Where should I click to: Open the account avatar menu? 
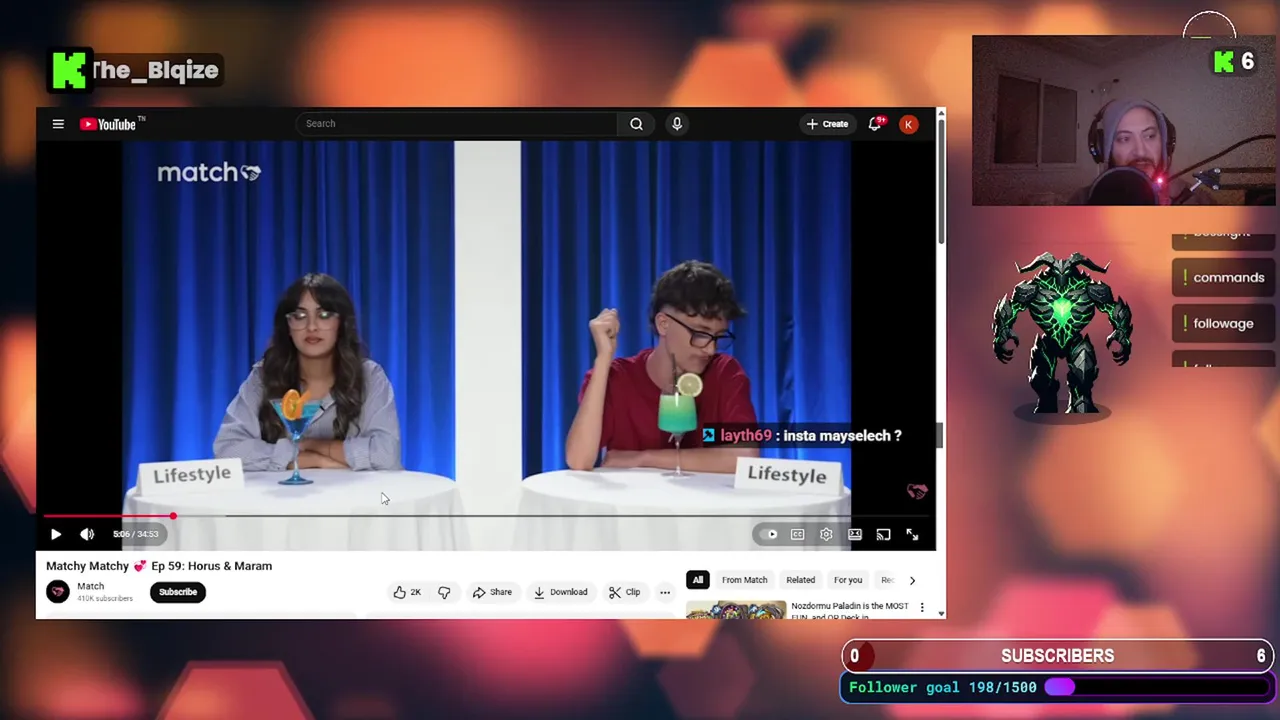point(908,124)
